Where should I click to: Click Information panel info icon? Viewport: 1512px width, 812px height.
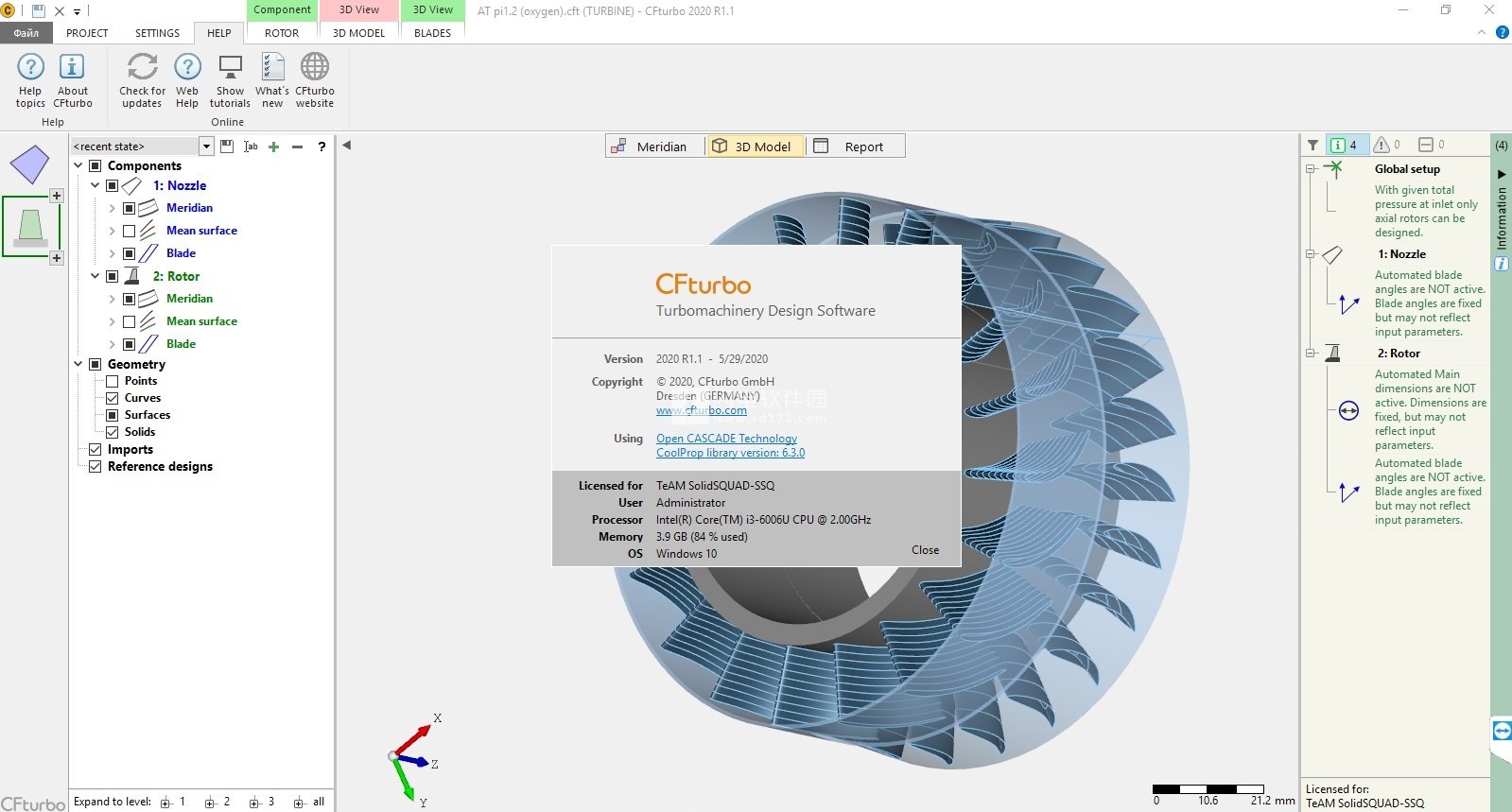pyautogui.click(x=1502, y=264)
